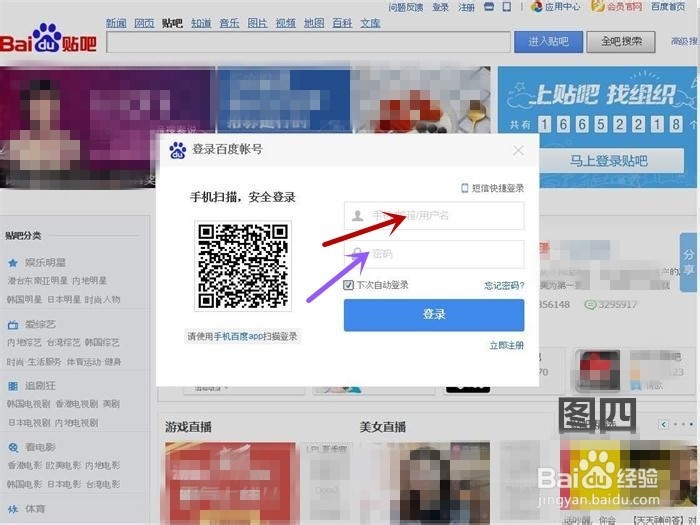Click the top bar 登录 link

440,7
